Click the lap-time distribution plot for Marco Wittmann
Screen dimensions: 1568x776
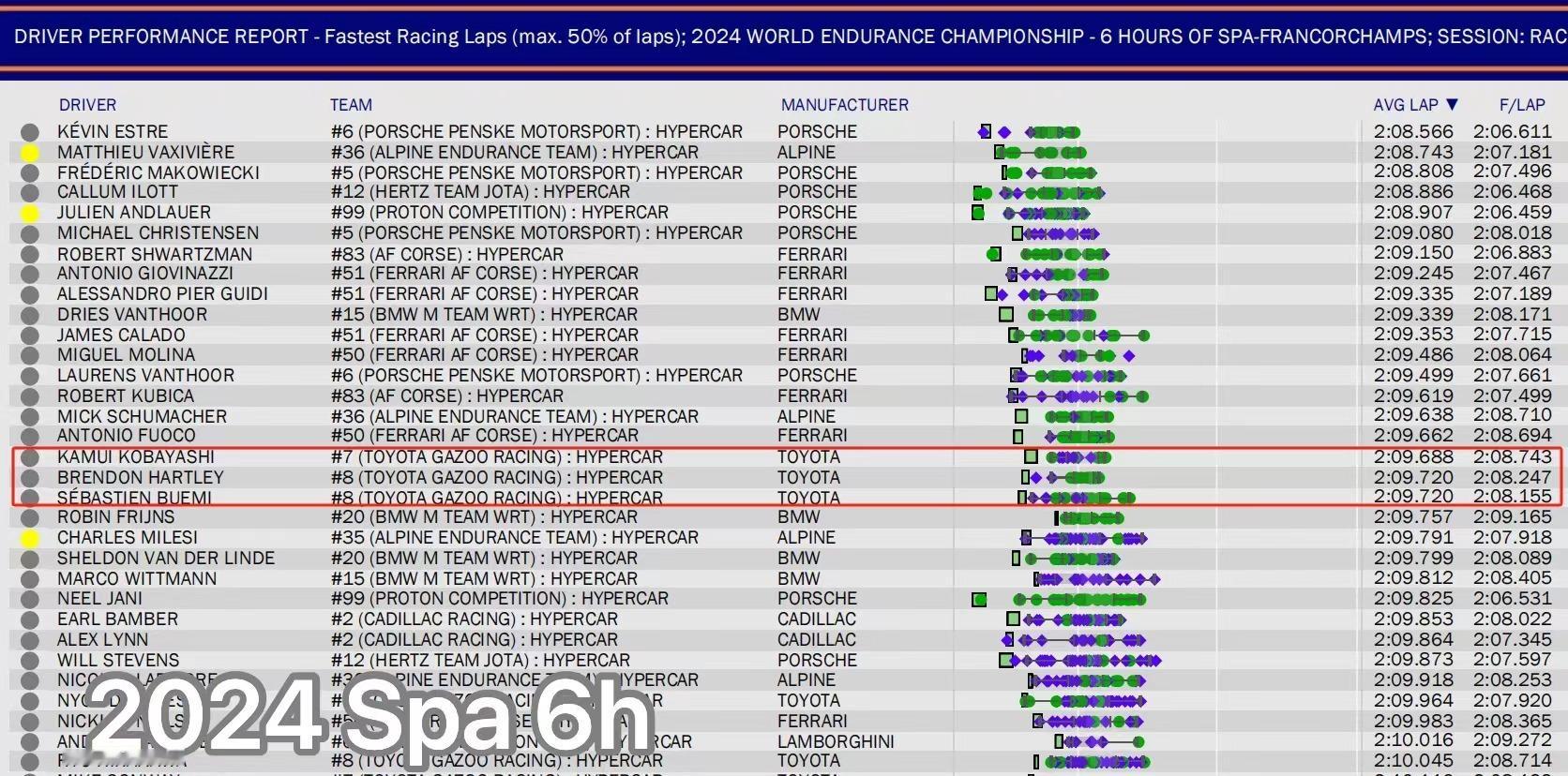pos(1097,579)
